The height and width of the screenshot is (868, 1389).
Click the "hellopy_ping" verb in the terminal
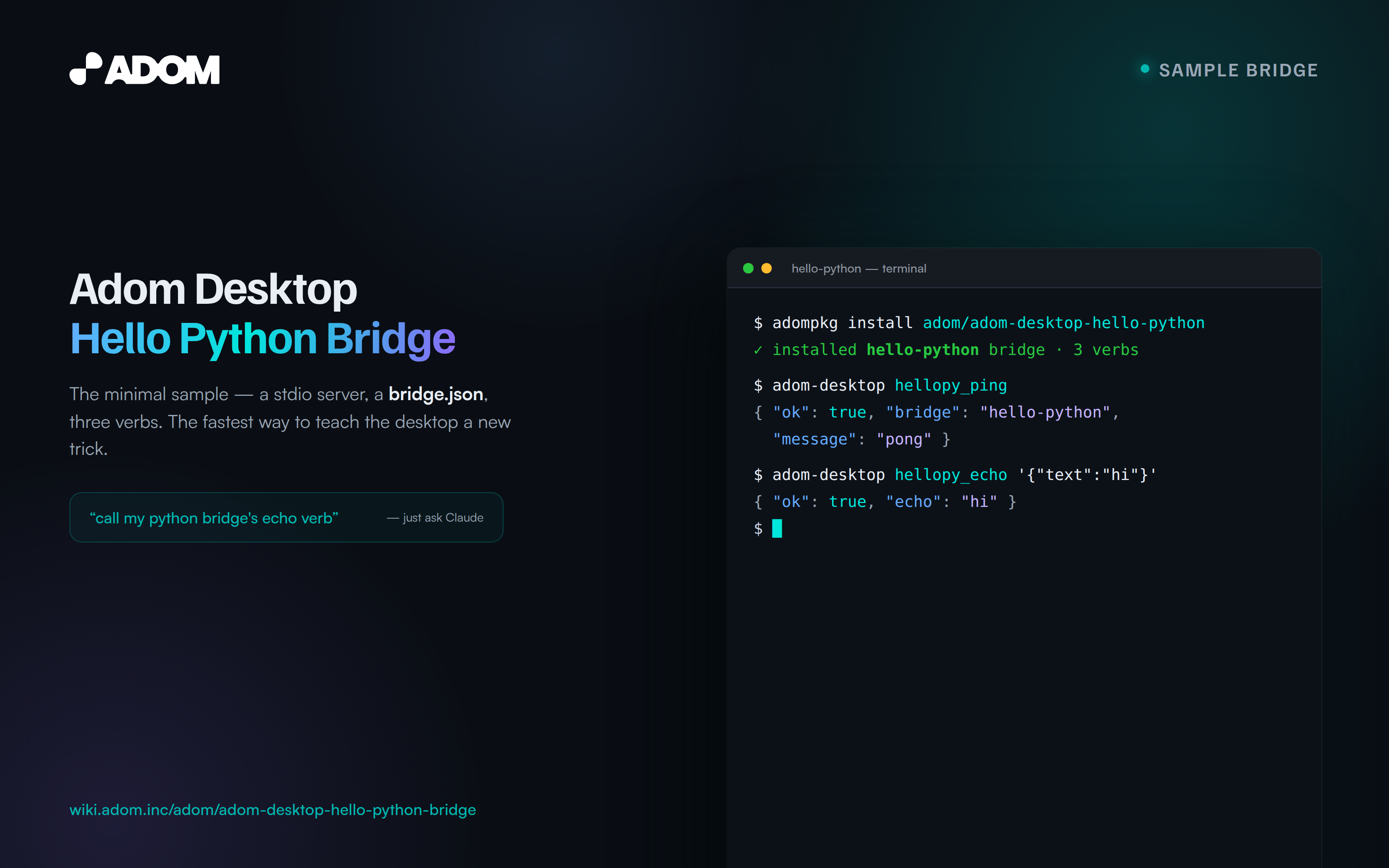(951, 385)
